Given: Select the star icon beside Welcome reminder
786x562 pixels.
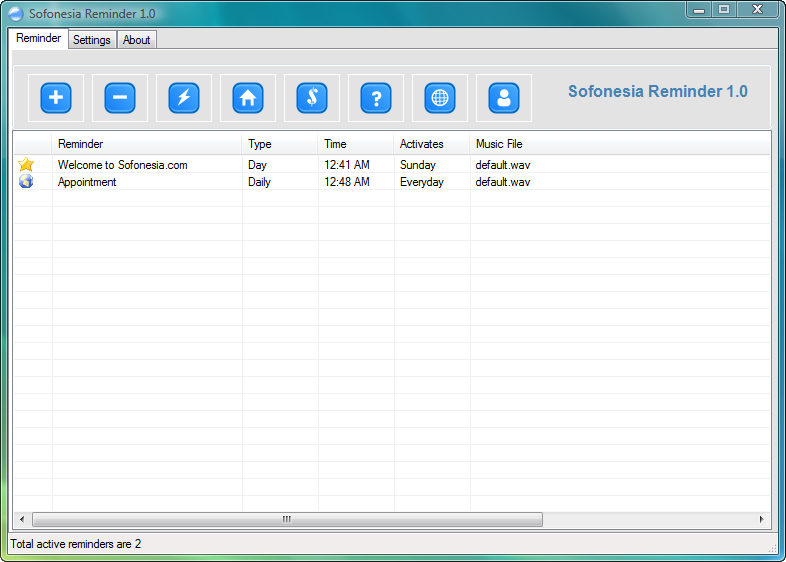Looking at the screenshot, I should [x=26, y=165].
